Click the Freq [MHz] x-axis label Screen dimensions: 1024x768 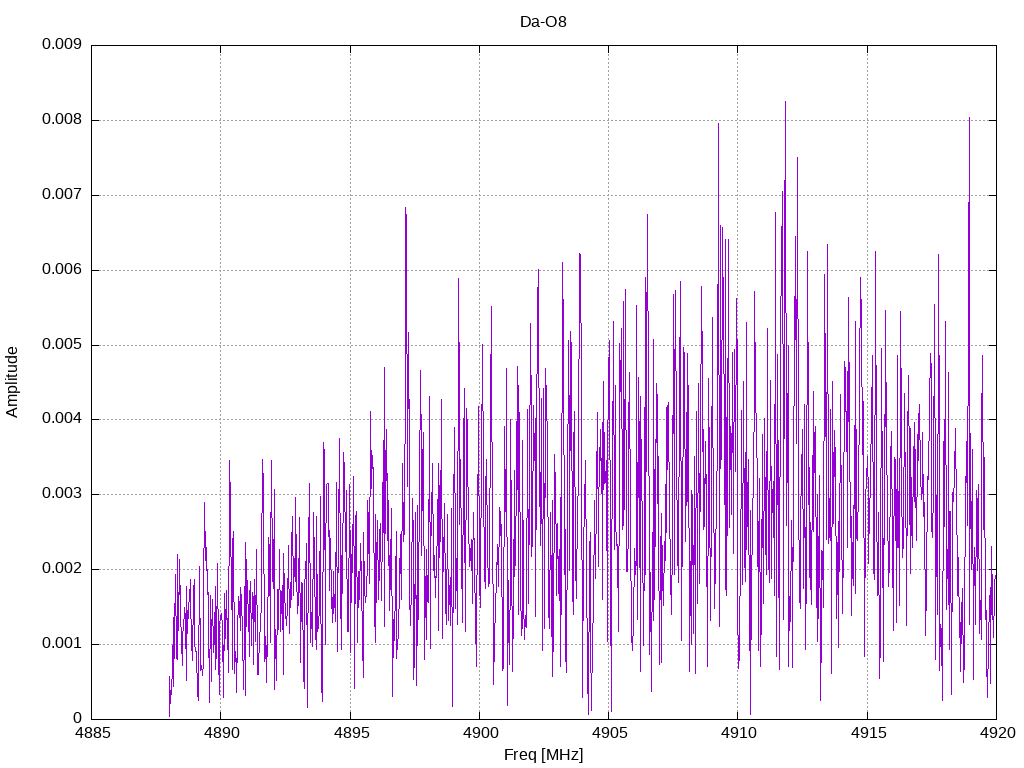tap(543, 755)
